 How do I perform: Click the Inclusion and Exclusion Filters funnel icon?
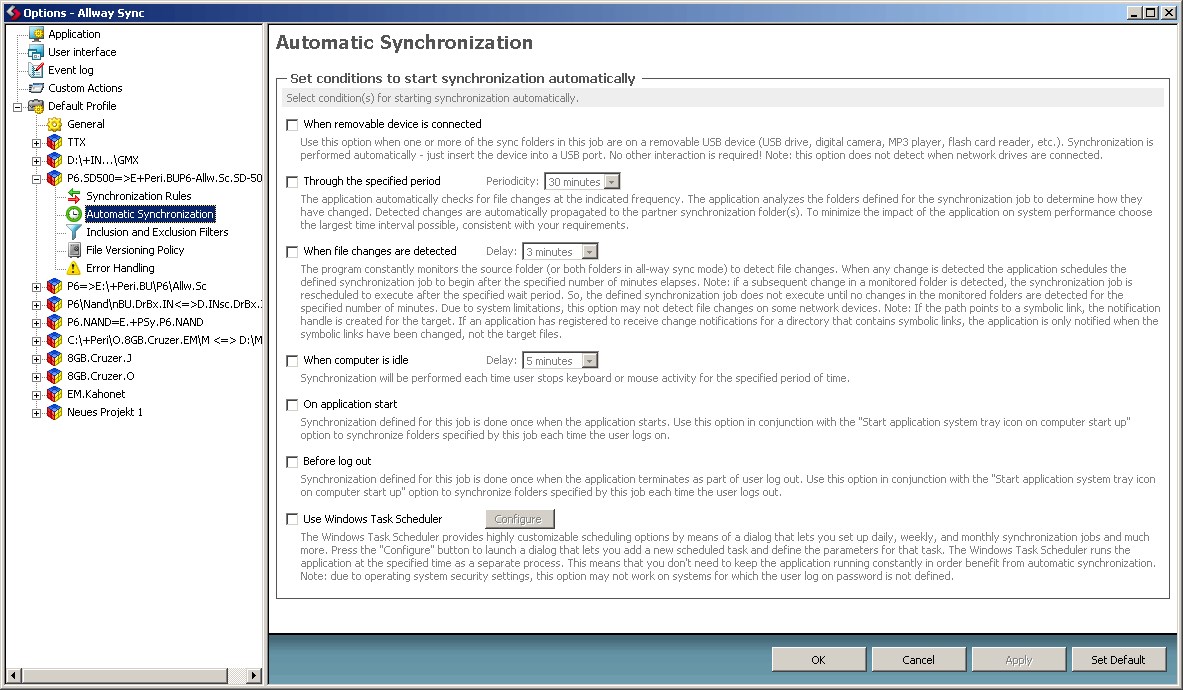click(74, 232)
